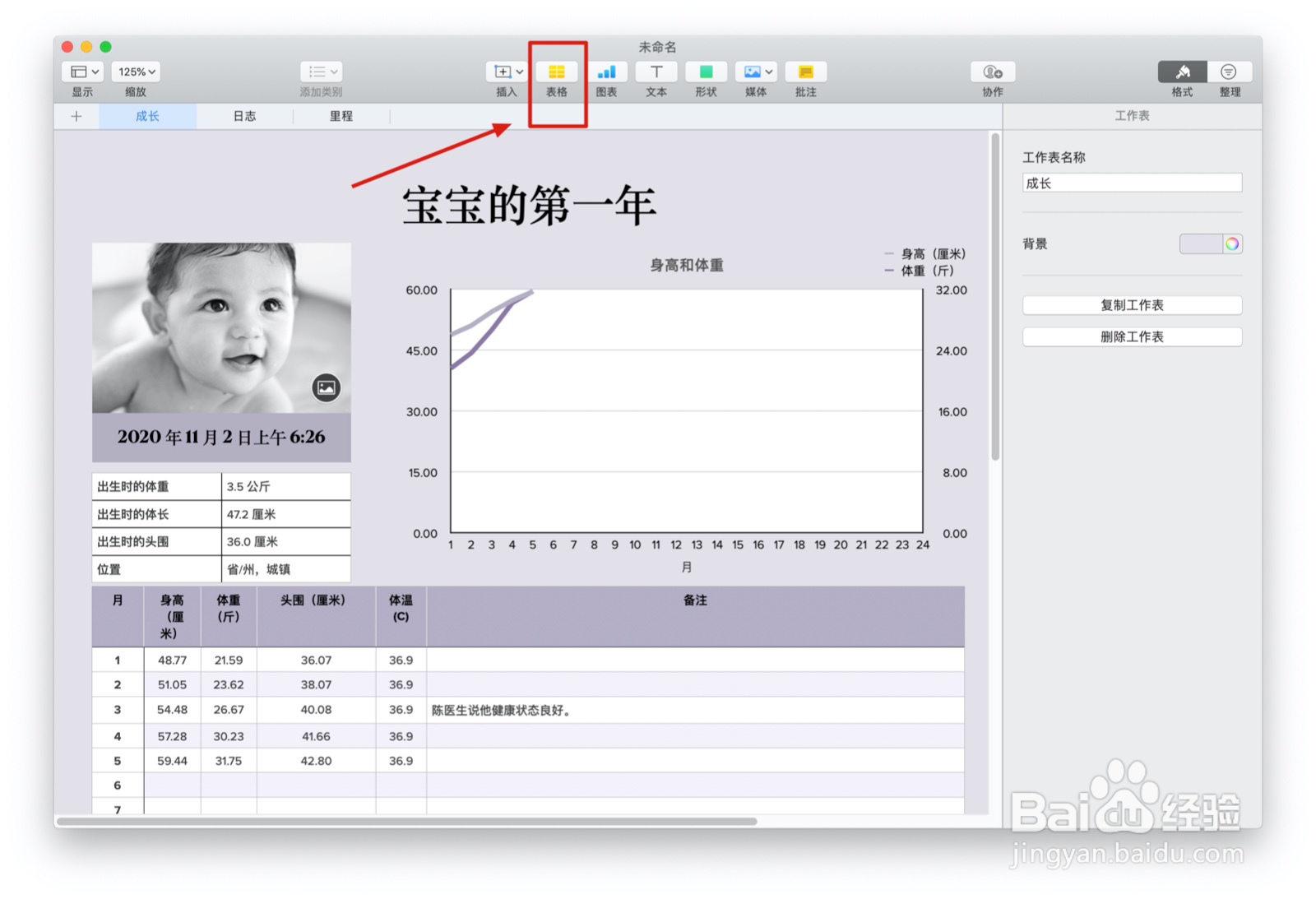Add a comment with the 批注 icon
Screen dimensions: 1316x899
pyautogui.click(x=804, y=72)
